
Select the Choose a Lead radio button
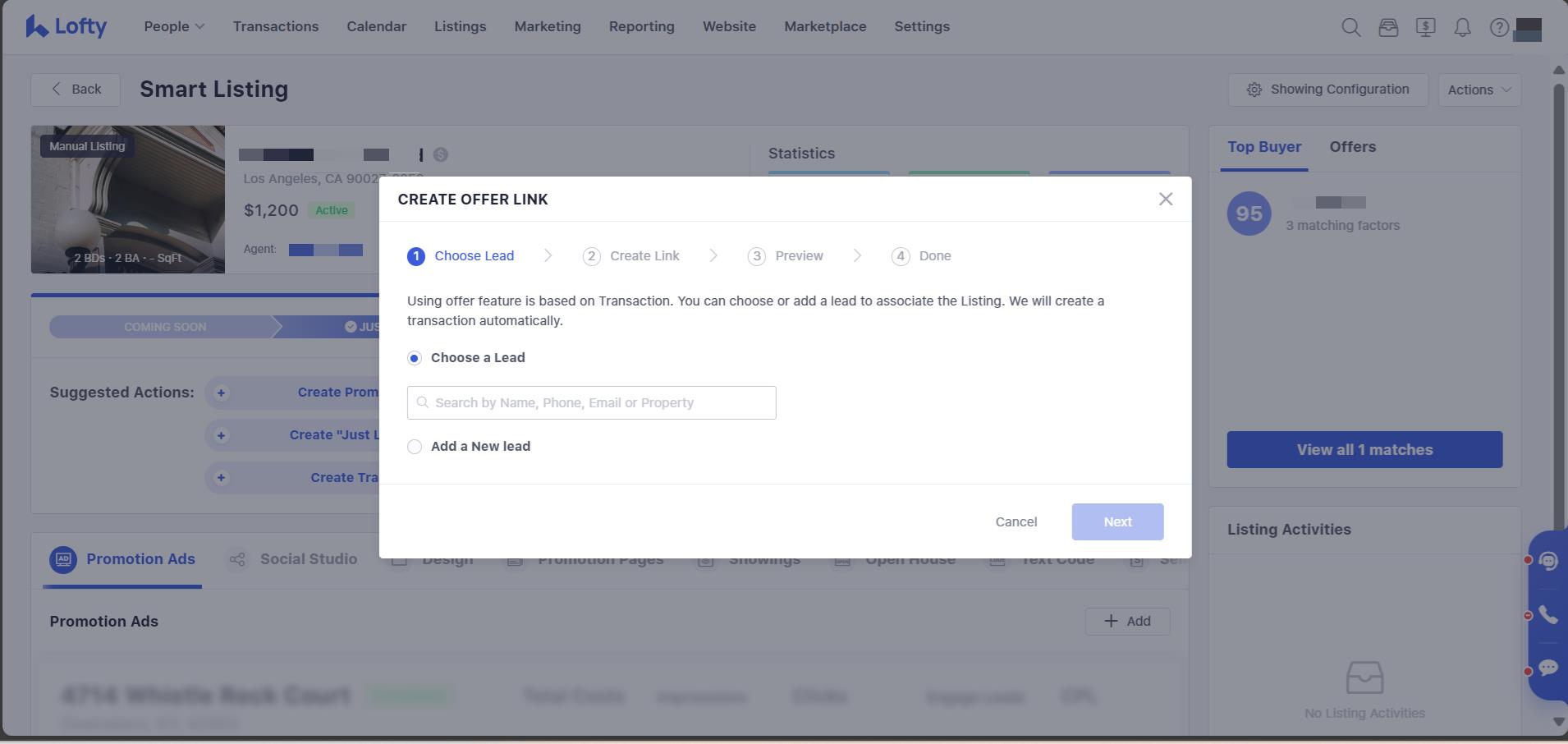click(x=415, y=358)
